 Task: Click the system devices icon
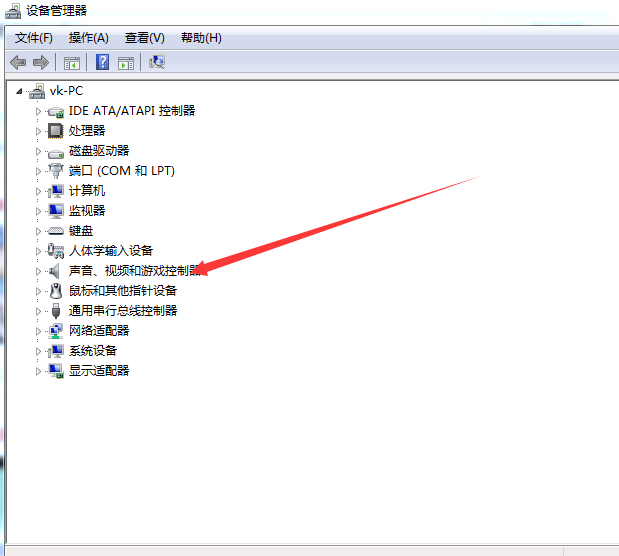coord(56,351)
